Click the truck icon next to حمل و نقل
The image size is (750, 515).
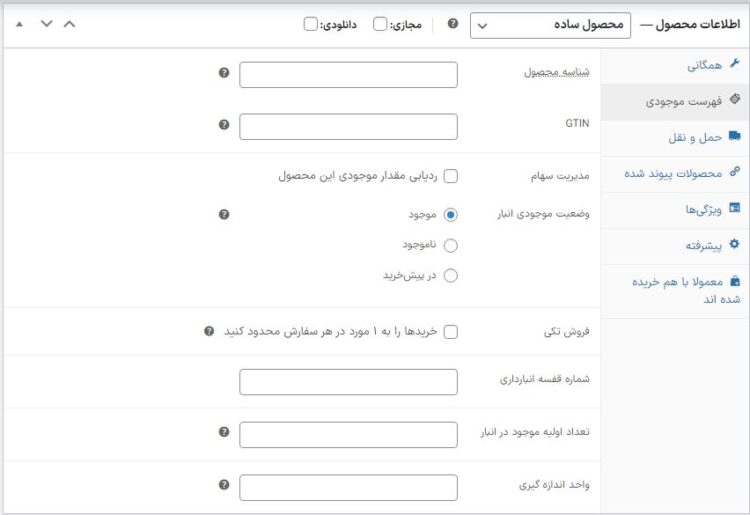click(x=735, y=136)
